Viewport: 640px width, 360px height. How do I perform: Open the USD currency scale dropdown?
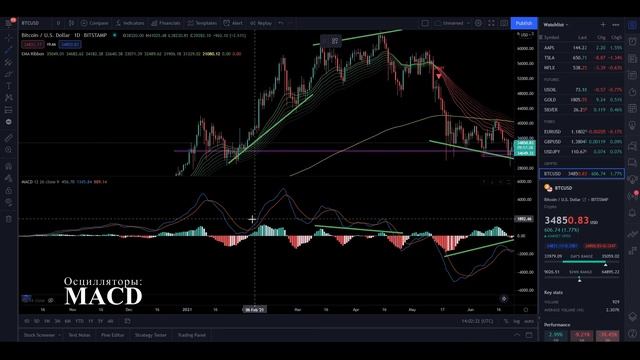526,35
